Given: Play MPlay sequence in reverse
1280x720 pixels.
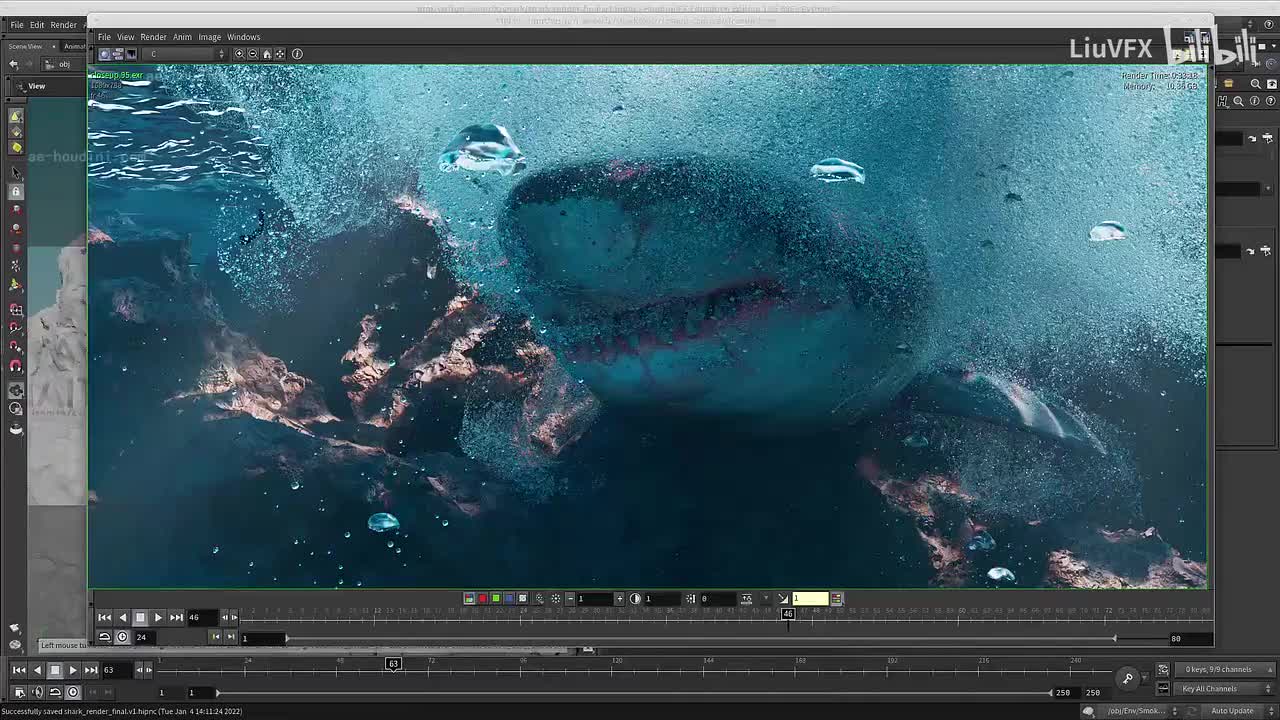Looking at the screenshot, I should tap(123, 618).
